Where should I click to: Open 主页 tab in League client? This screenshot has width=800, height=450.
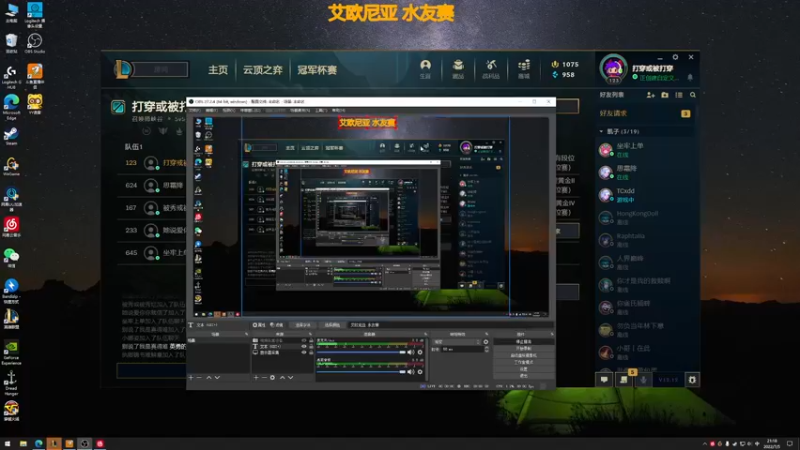coord(218,70)
